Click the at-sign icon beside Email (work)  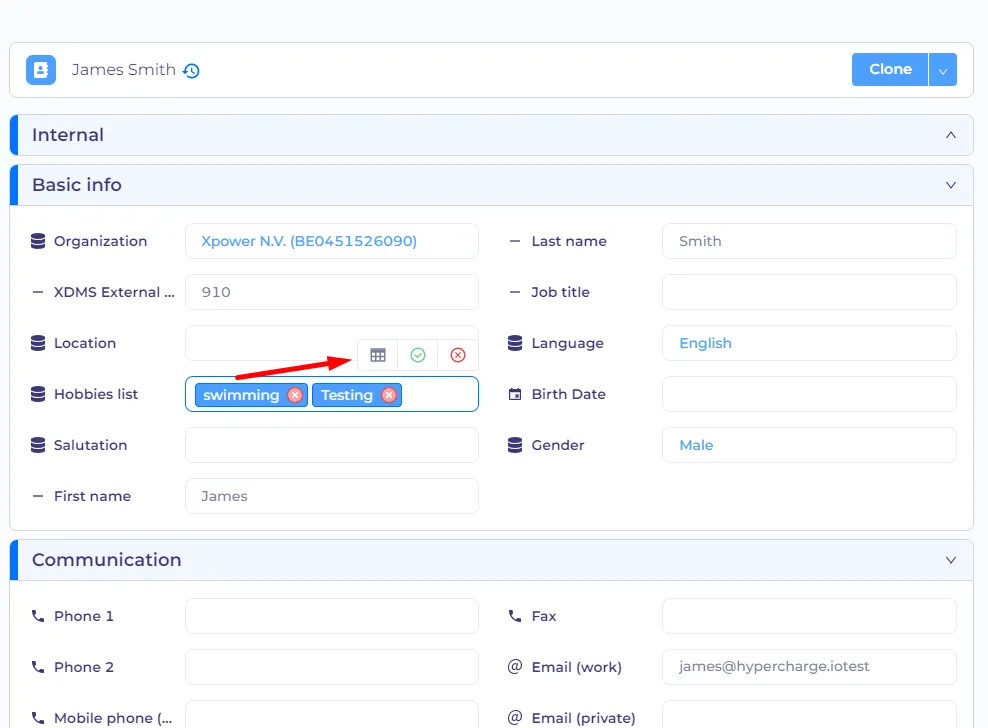click(x=515, y=666)
